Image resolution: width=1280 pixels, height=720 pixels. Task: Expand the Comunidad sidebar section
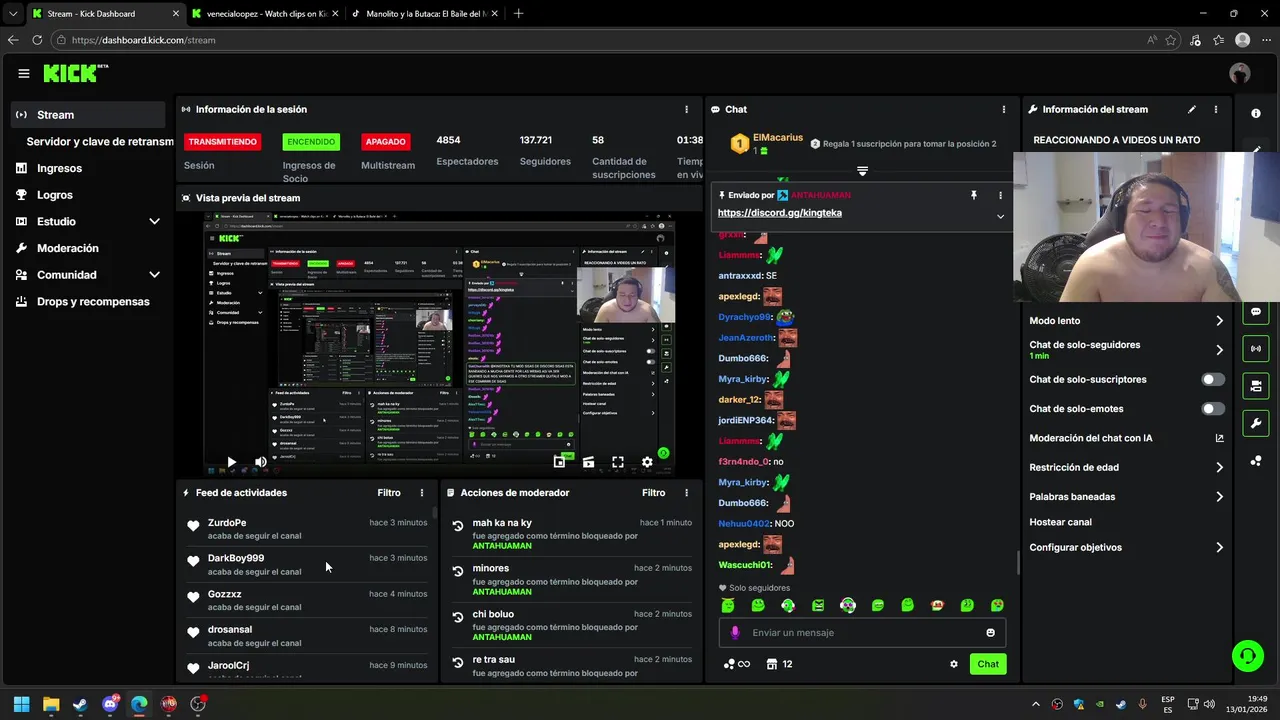tap(154, 275)
